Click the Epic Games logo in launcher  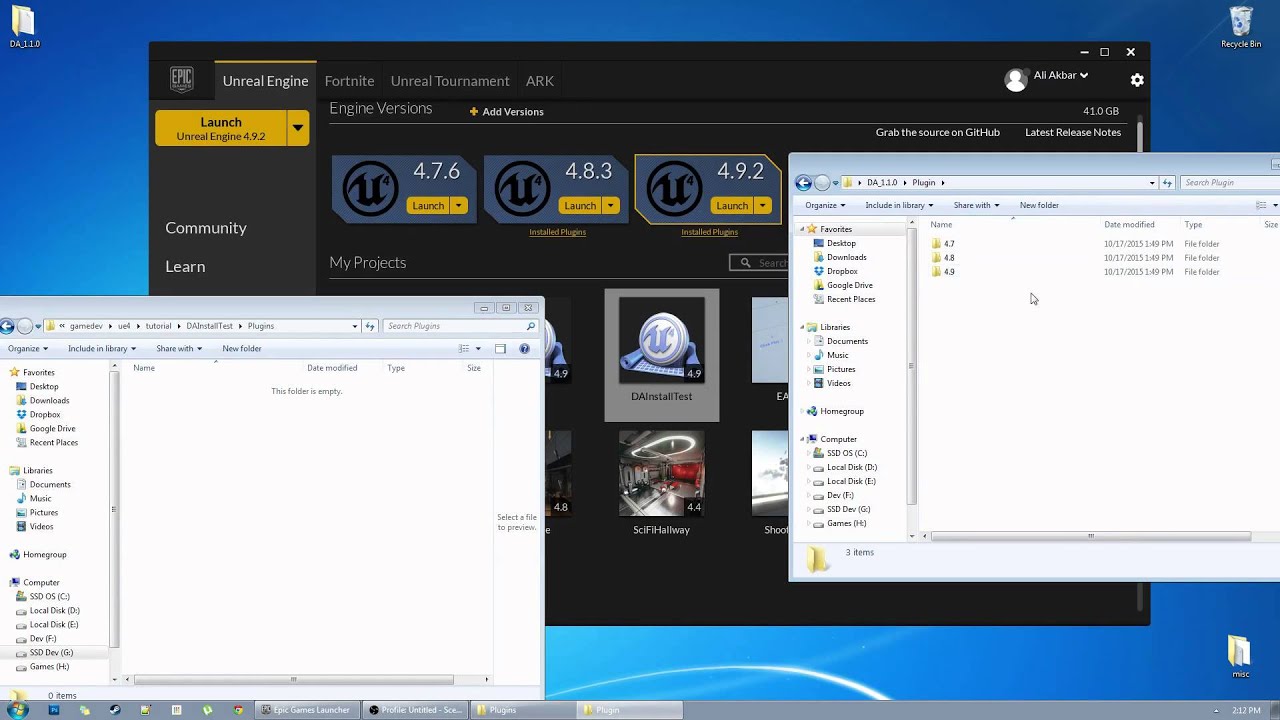tap(181, 80)
